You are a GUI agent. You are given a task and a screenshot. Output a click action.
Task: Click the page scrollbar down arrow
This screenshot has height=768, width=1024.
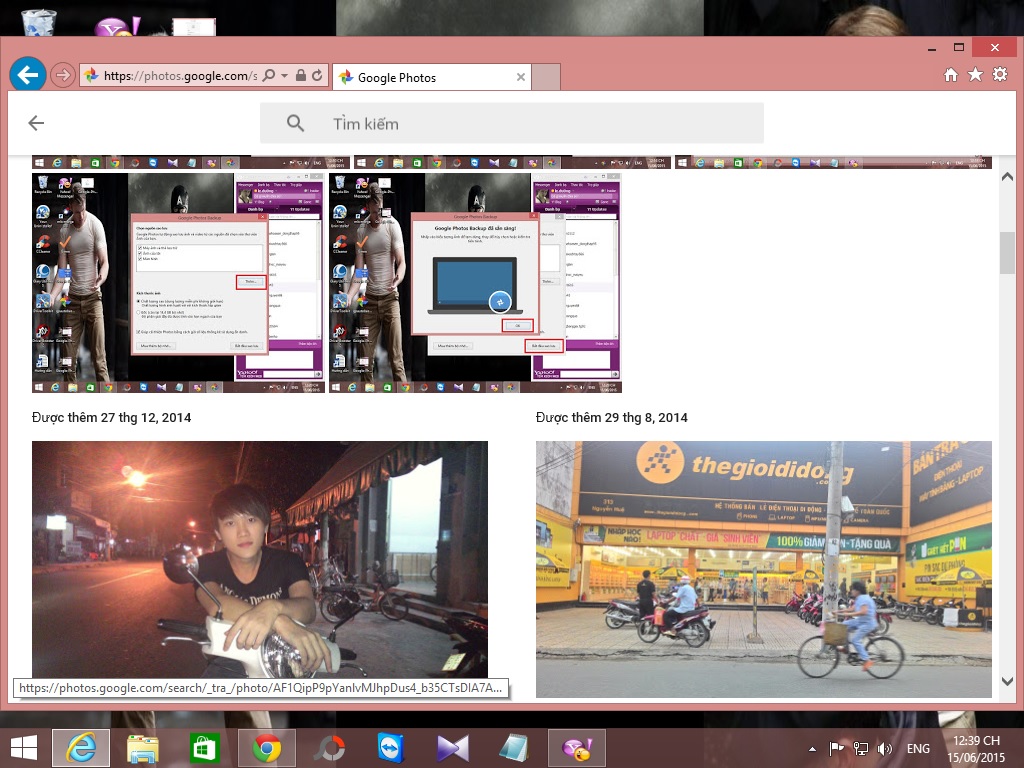pyautogui.click(x=1007, y=681)
